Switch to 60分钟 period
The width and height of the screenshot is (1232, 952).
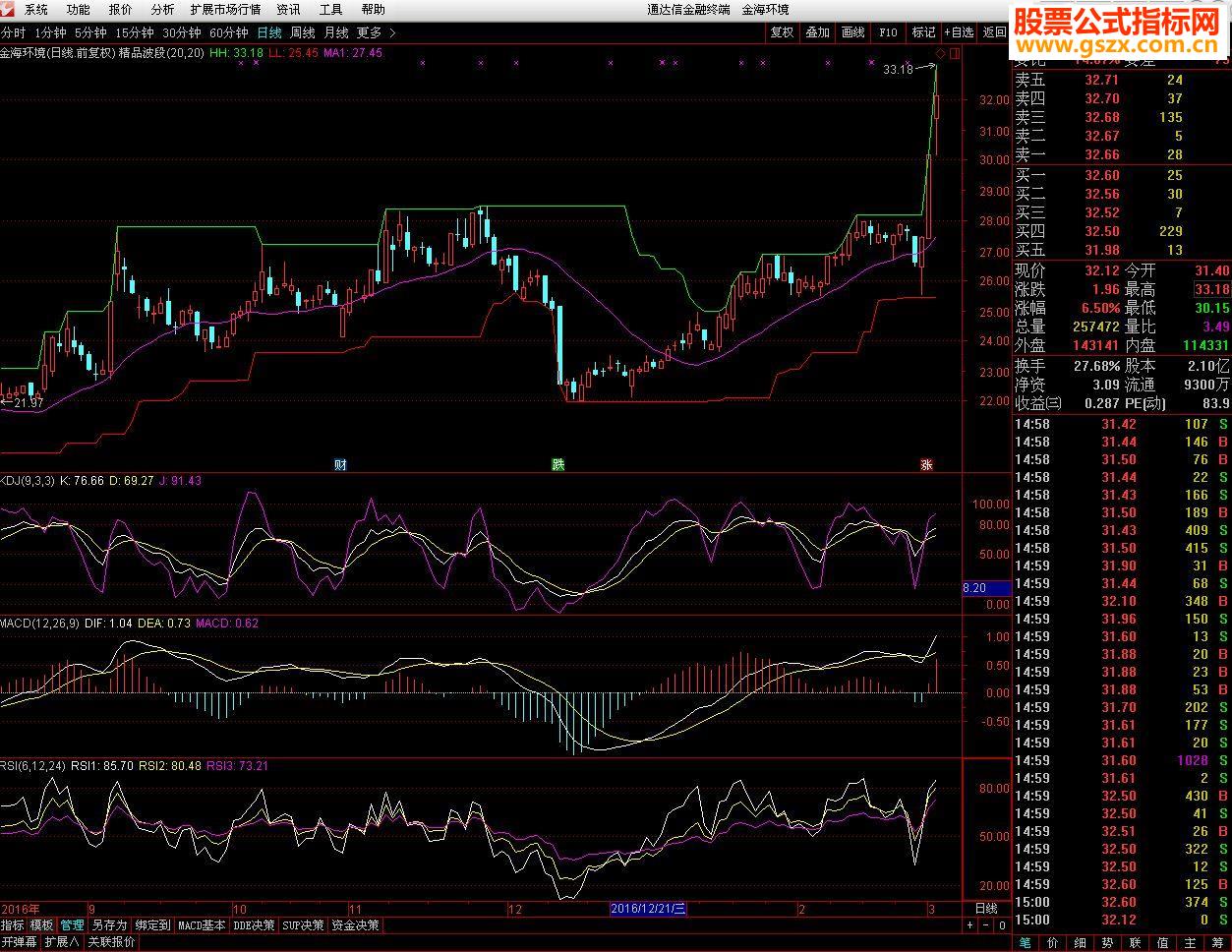[229, 32]
